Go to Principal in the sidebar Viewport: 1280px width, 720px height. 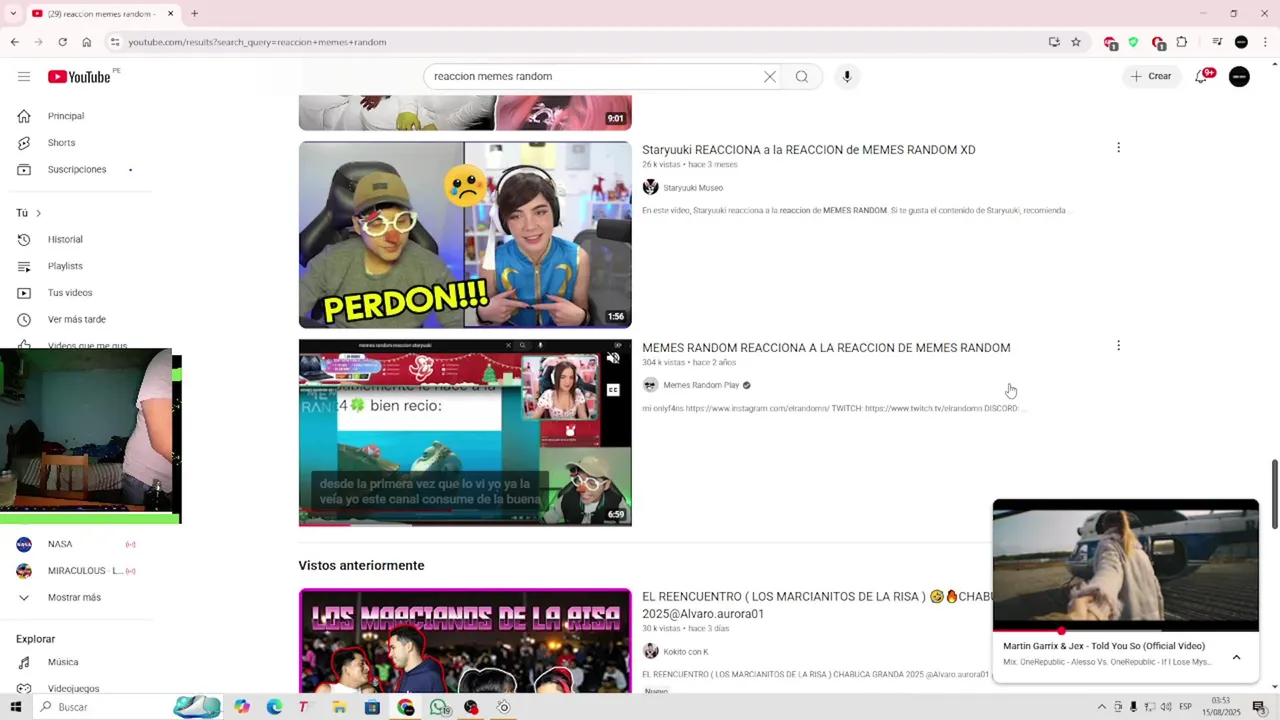click(x=65, y=116)
